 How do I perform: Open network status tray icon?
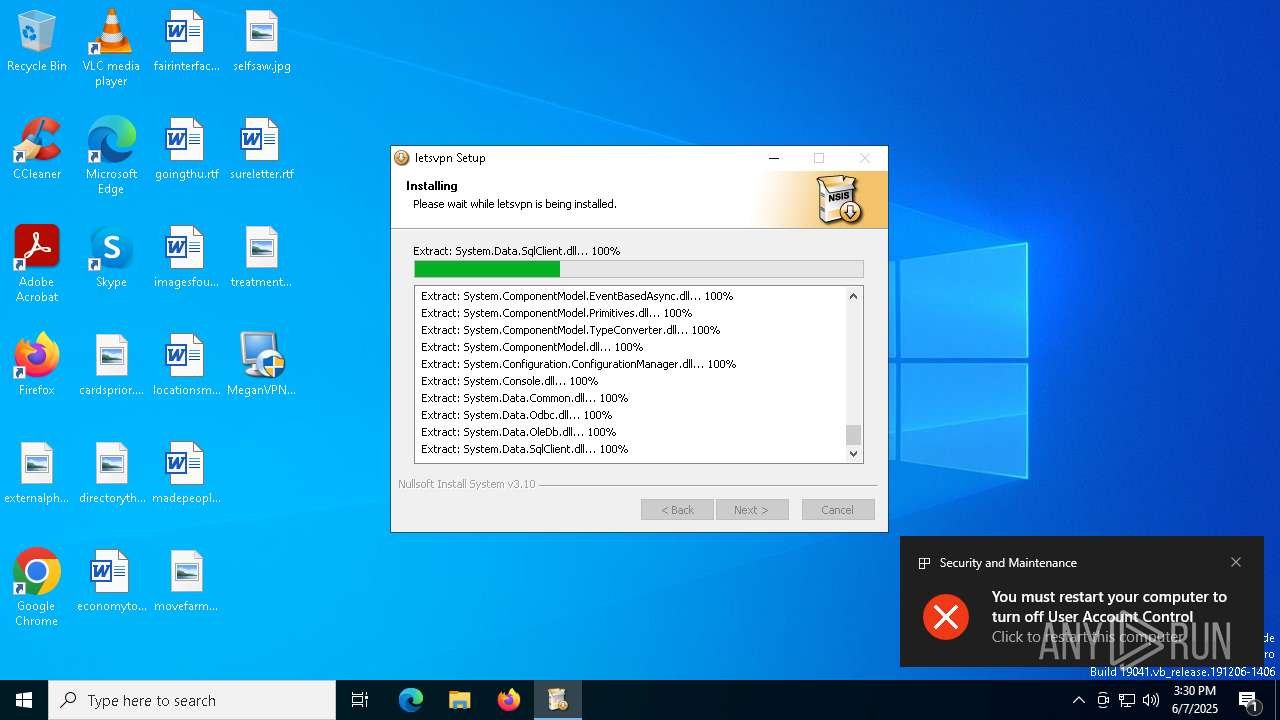point(1127,700)
